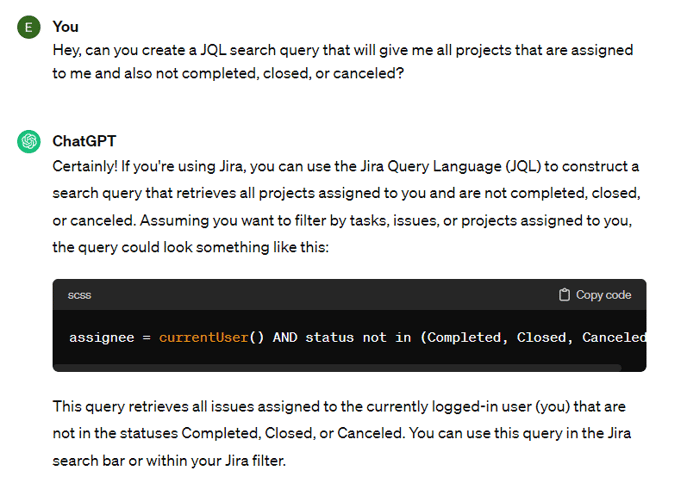Click 'Closed,' inside the code block
The height and width of the screenshot is (483, 687).
[545, 337]
